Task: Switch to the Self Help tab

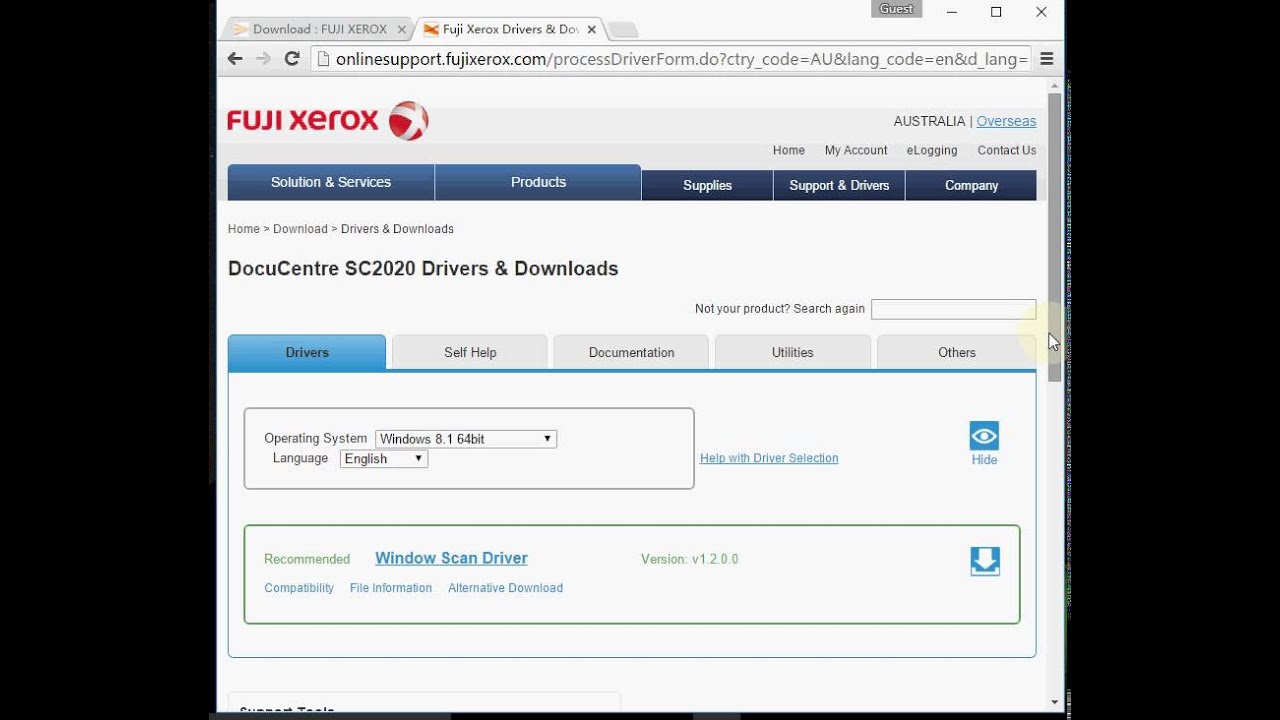Action: 470,352
